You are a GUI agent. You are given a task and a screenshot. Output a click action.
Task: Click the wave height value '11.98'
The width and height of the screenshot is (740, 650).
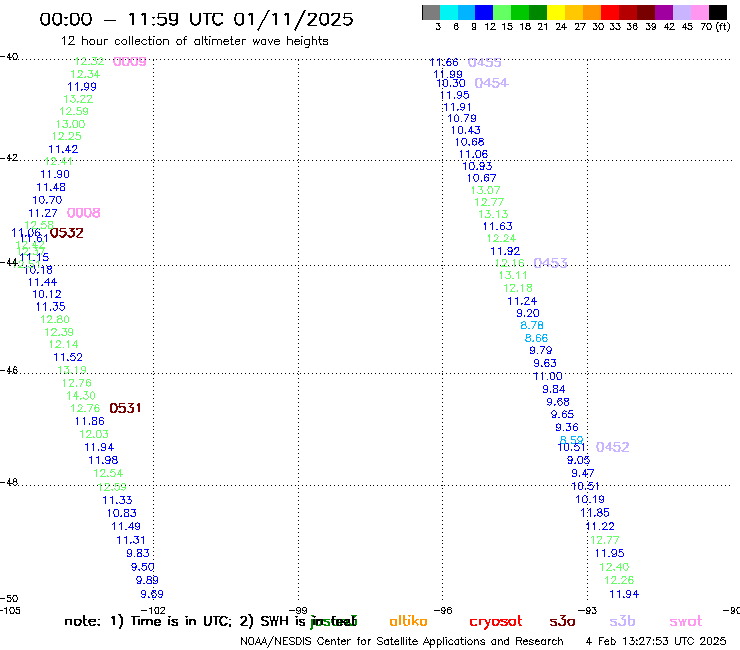[x=103, y=460]
